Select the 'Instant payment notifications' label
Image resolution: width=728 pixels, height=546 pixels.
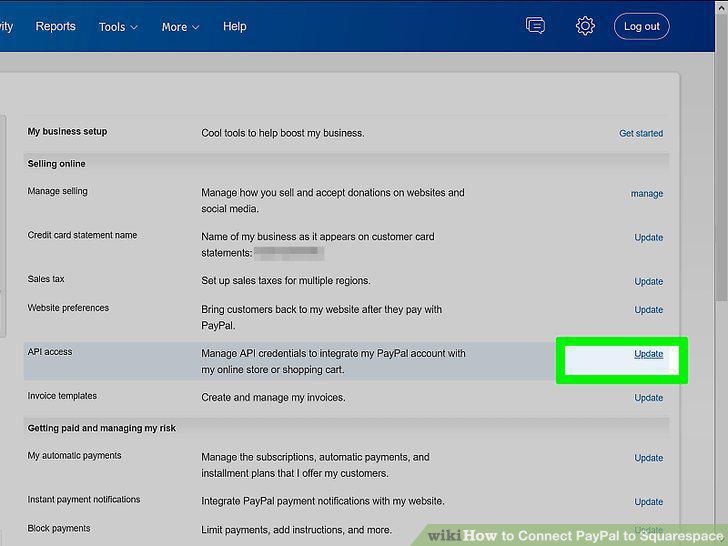point(84,500)
